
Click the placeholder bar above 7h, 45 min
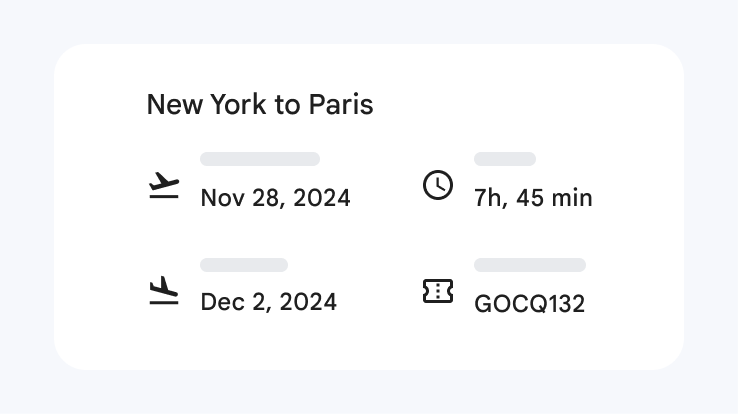[x=505, y=159]
